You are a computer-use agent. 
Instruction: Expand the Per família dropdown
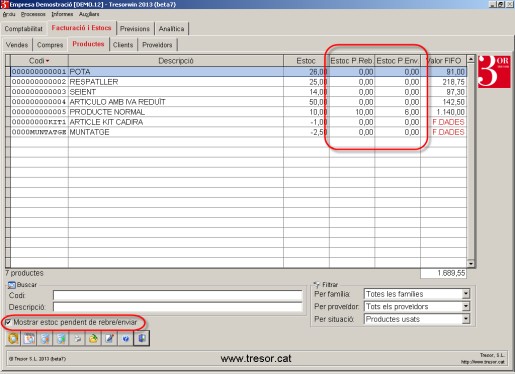click(x=466, y=294)
